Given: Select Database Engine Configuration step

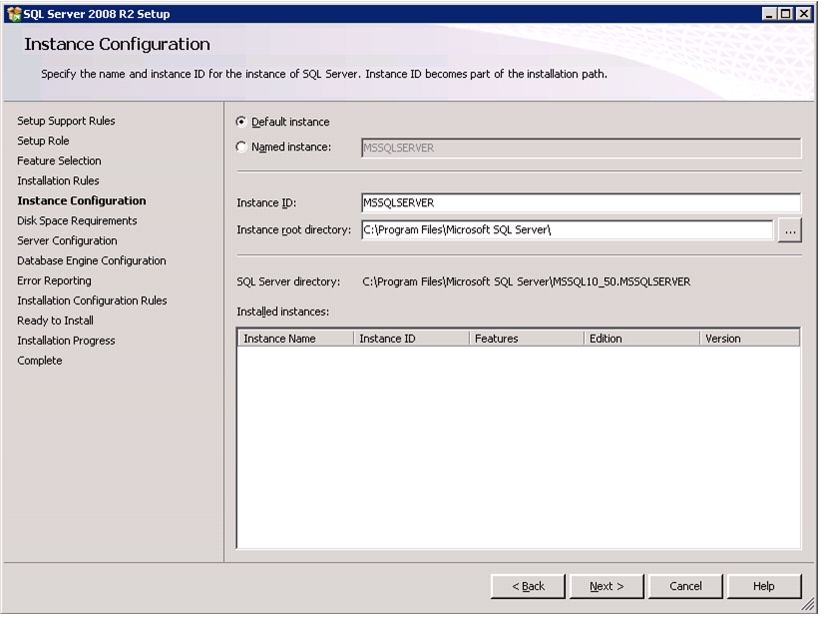Looking at the screenshot, I should [x=91, y=261].
